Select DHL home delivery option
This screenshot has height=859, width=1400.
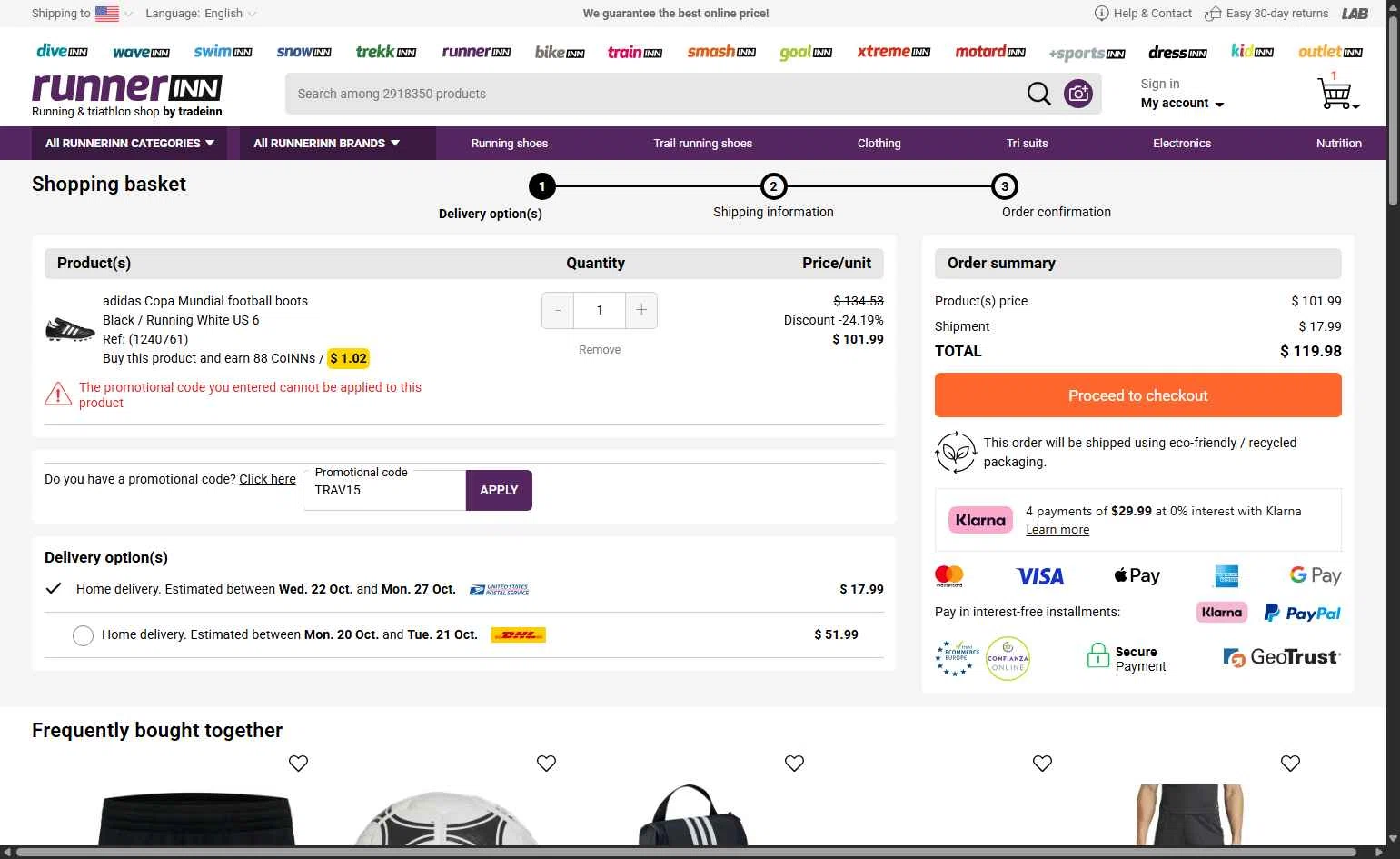(x=83, y=635)
